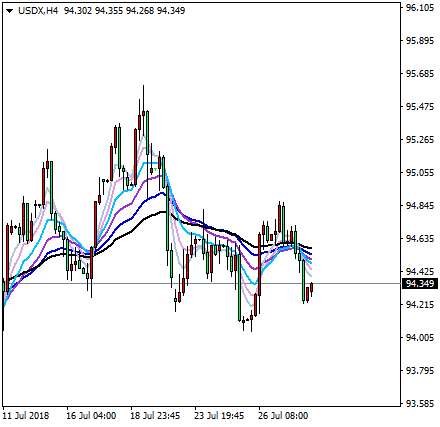
Task: Click the 95.475 price axis value
Action: 420,107
